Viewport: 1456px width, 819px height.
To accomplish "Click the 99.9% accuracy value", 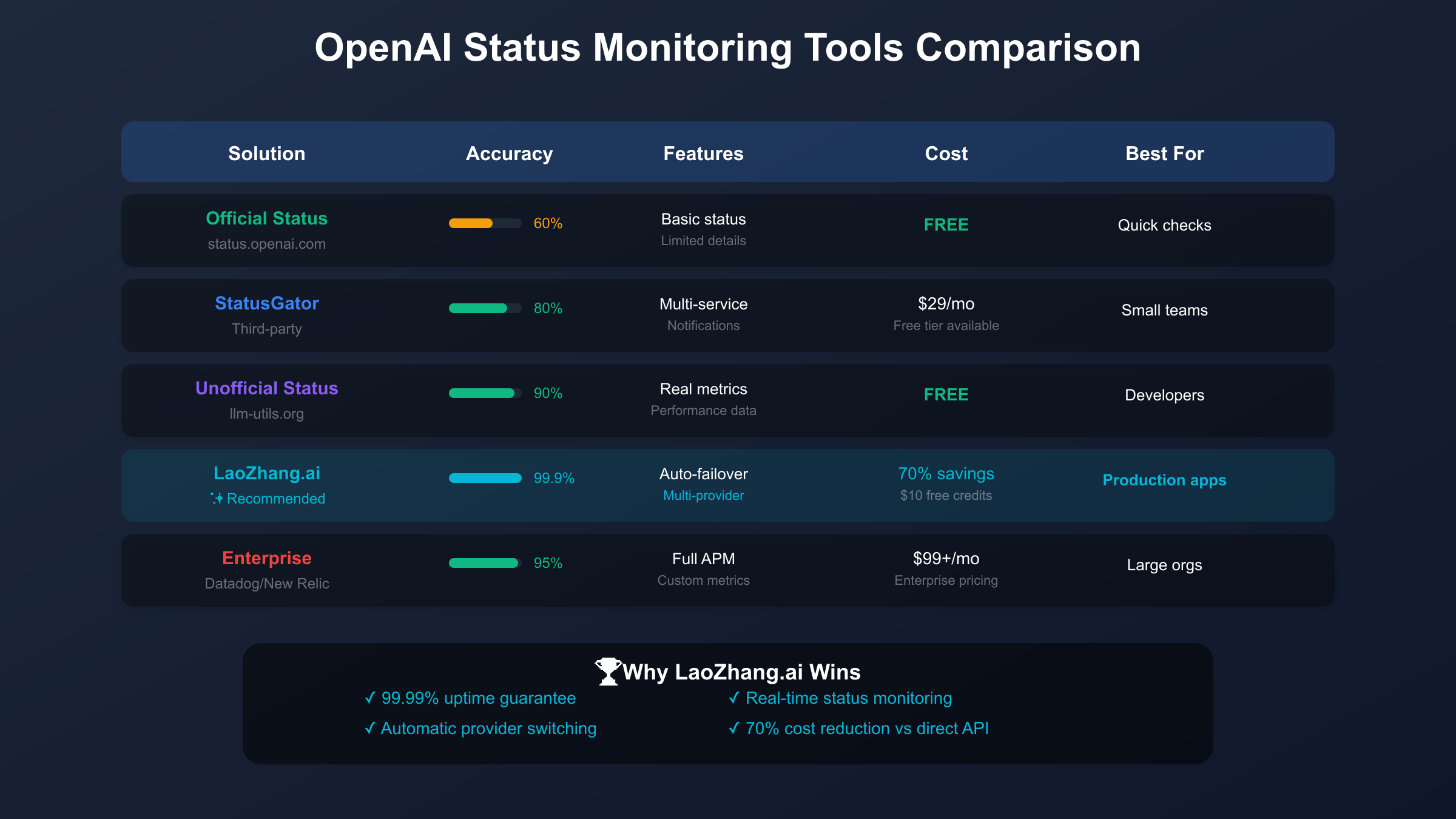I will [554, 478].
